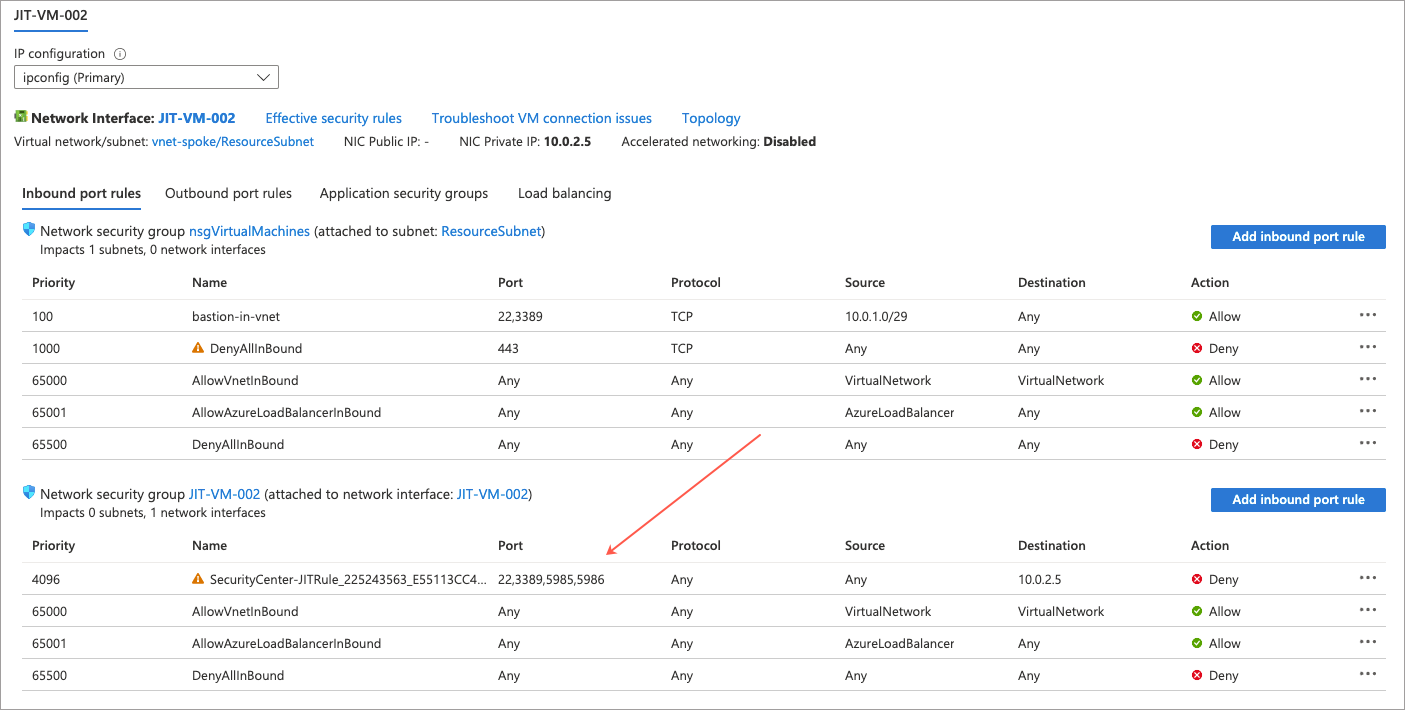Click port 443 in DenyAllInBound row

click(509, 348)
